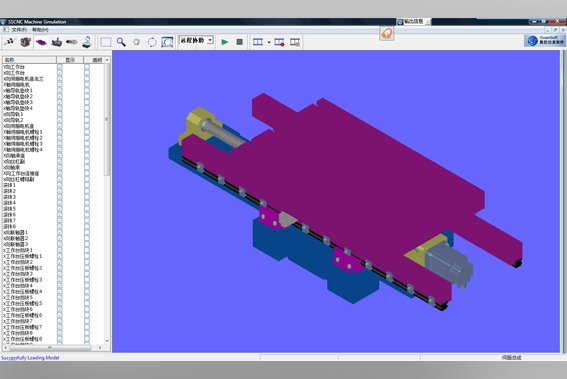Click horizontal scrollbar left arrow in list

click(6, 348)
